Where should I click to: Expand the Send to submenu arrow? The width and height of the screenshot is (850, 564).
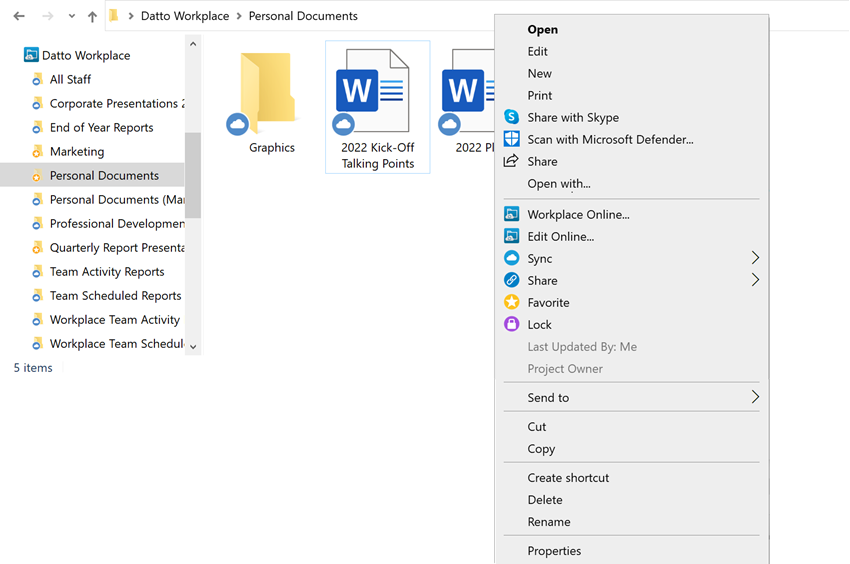click(755, 397)
